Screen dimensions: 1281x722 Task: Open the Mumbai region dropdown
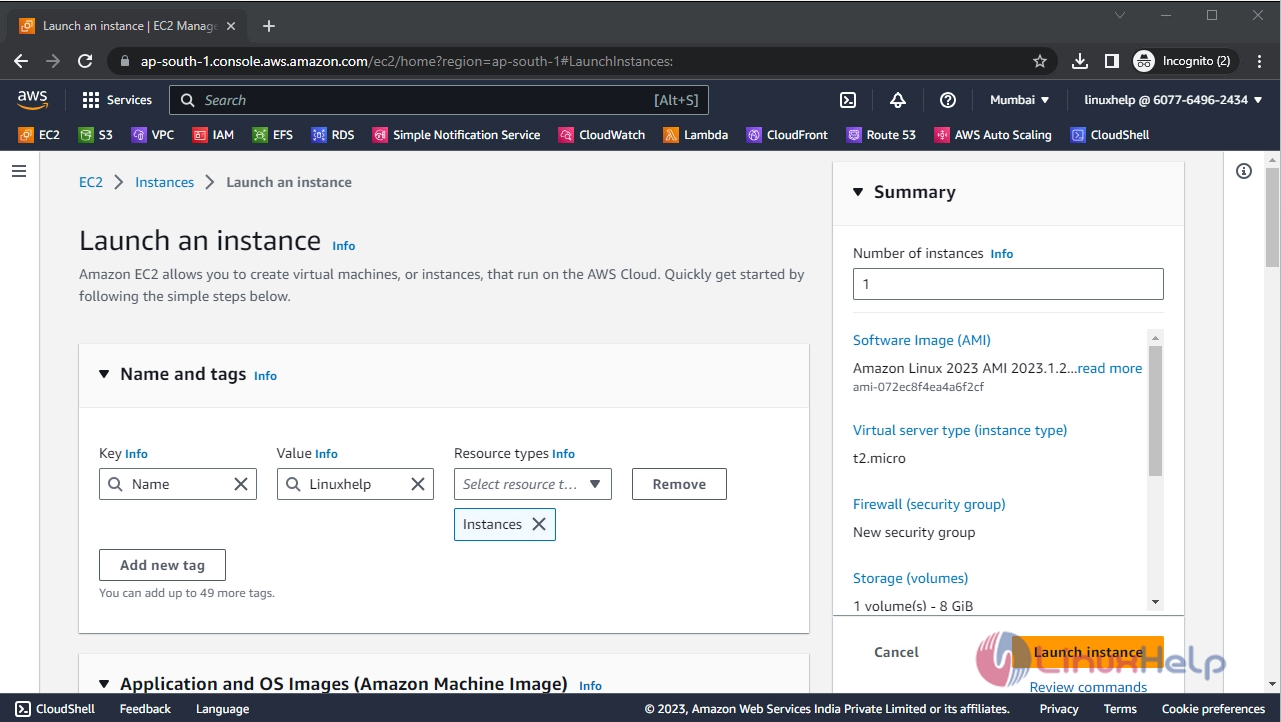pos(1020,100)
